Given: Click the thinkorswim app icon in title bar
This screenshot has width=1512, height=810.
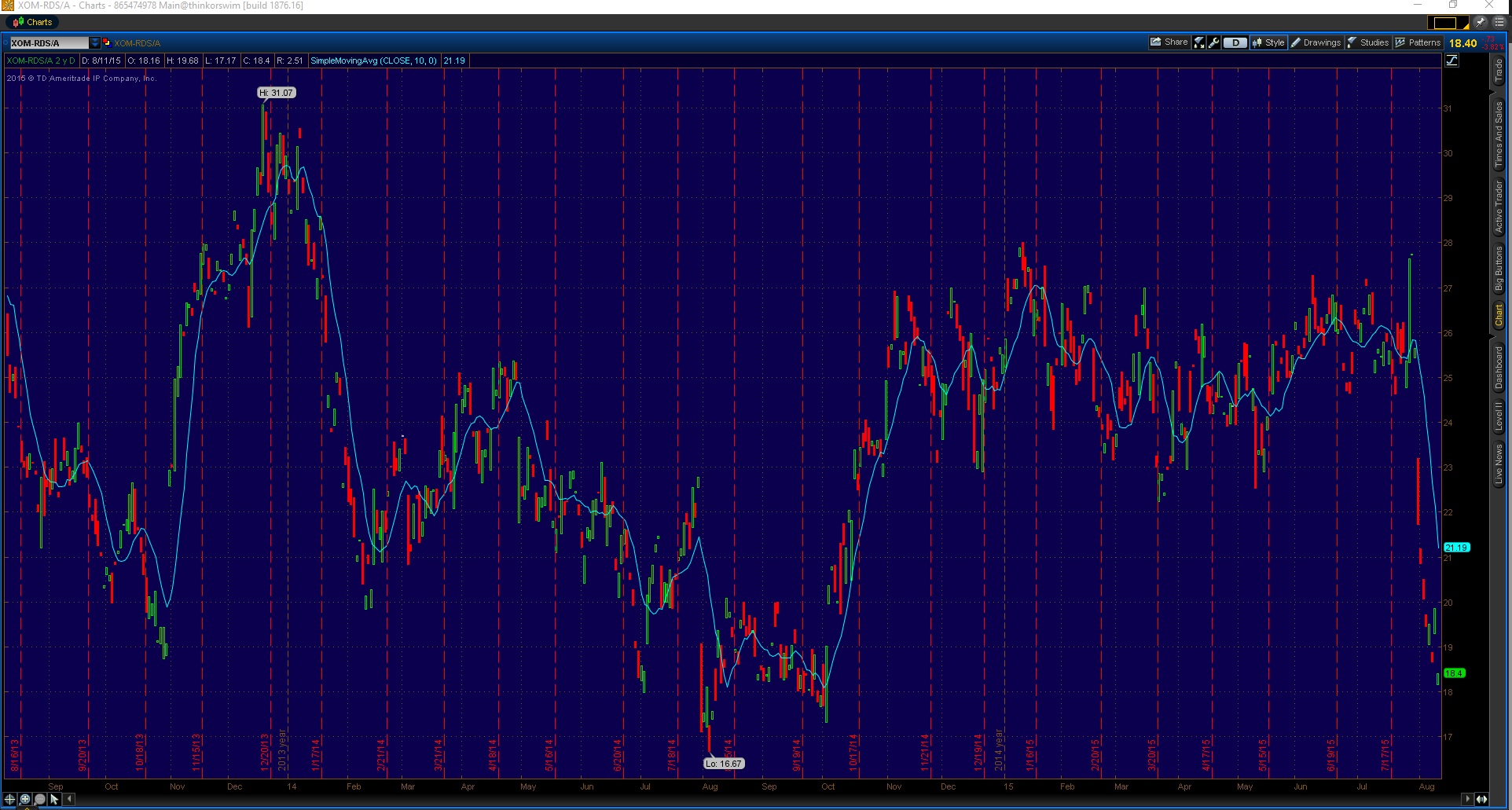Looking at the screenshot, I should (8, 5).
